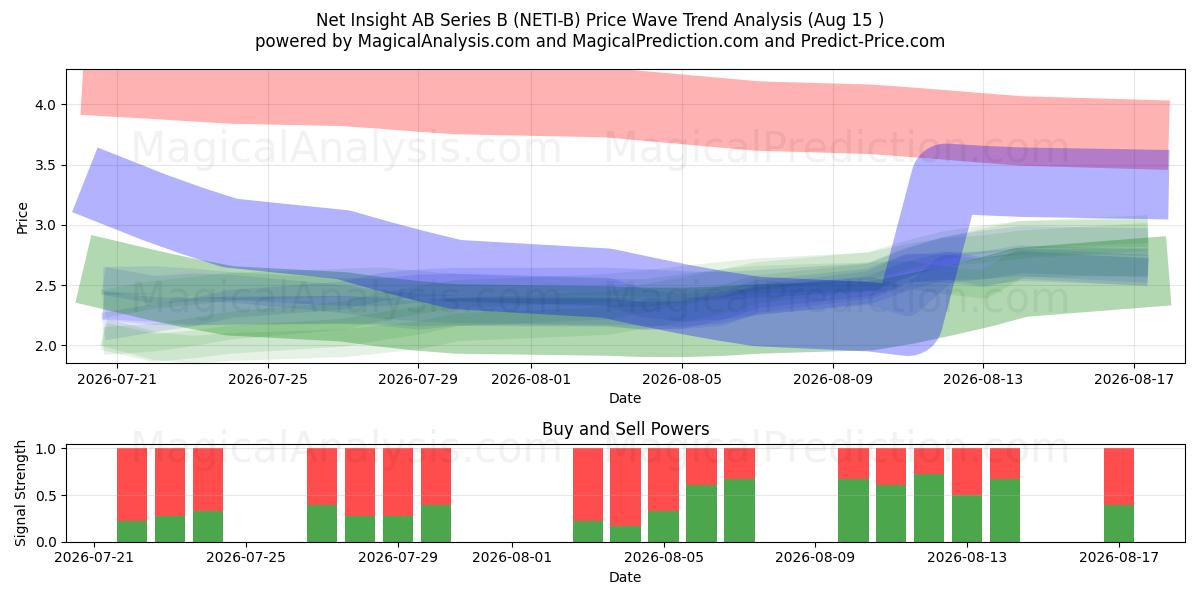Click the 'Date' label under the price chart
1200x600 pixels.
click(625, 398)
